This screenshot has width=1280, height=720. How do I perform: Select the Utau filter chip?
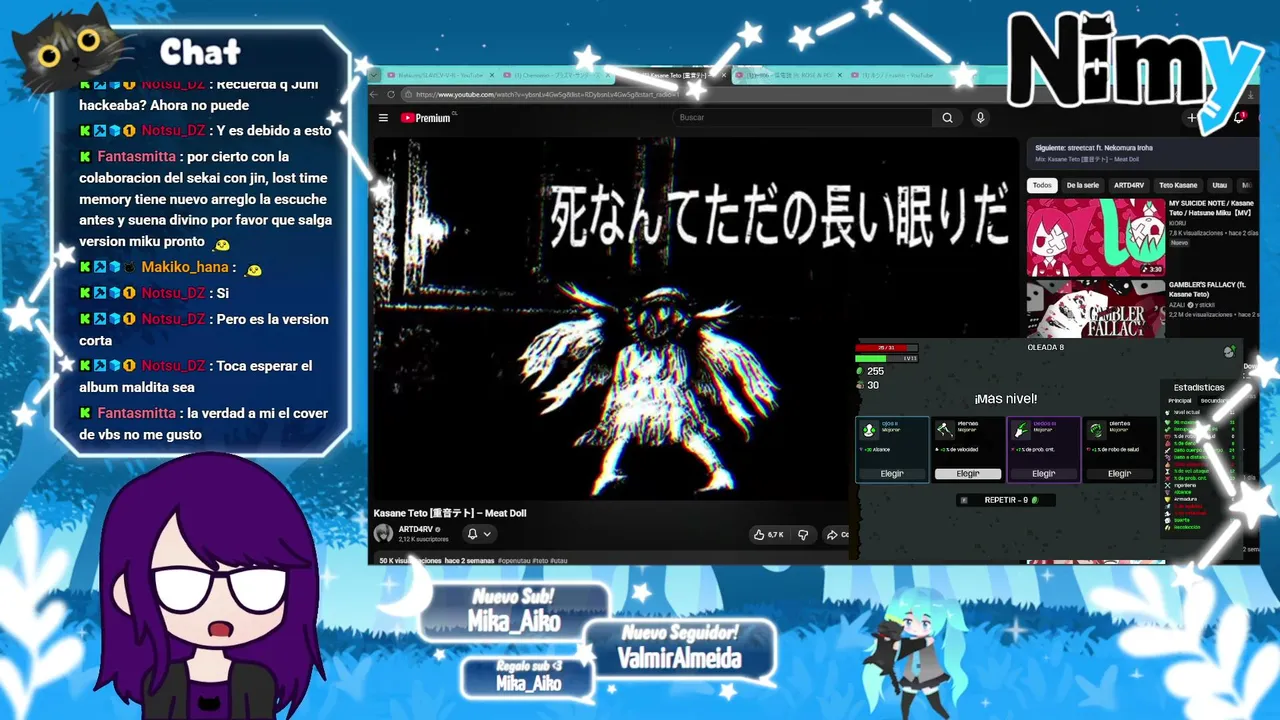(1219, 185)
